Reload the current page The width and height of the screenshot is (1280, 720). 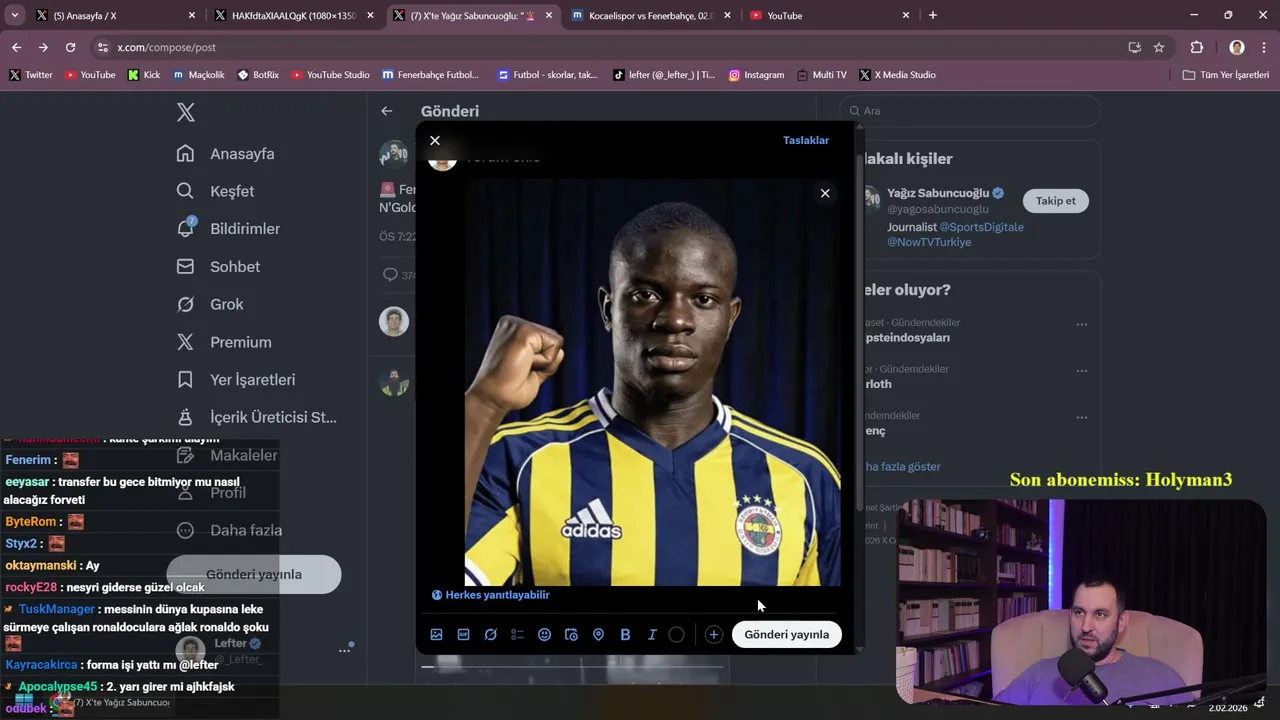point(70,47)
